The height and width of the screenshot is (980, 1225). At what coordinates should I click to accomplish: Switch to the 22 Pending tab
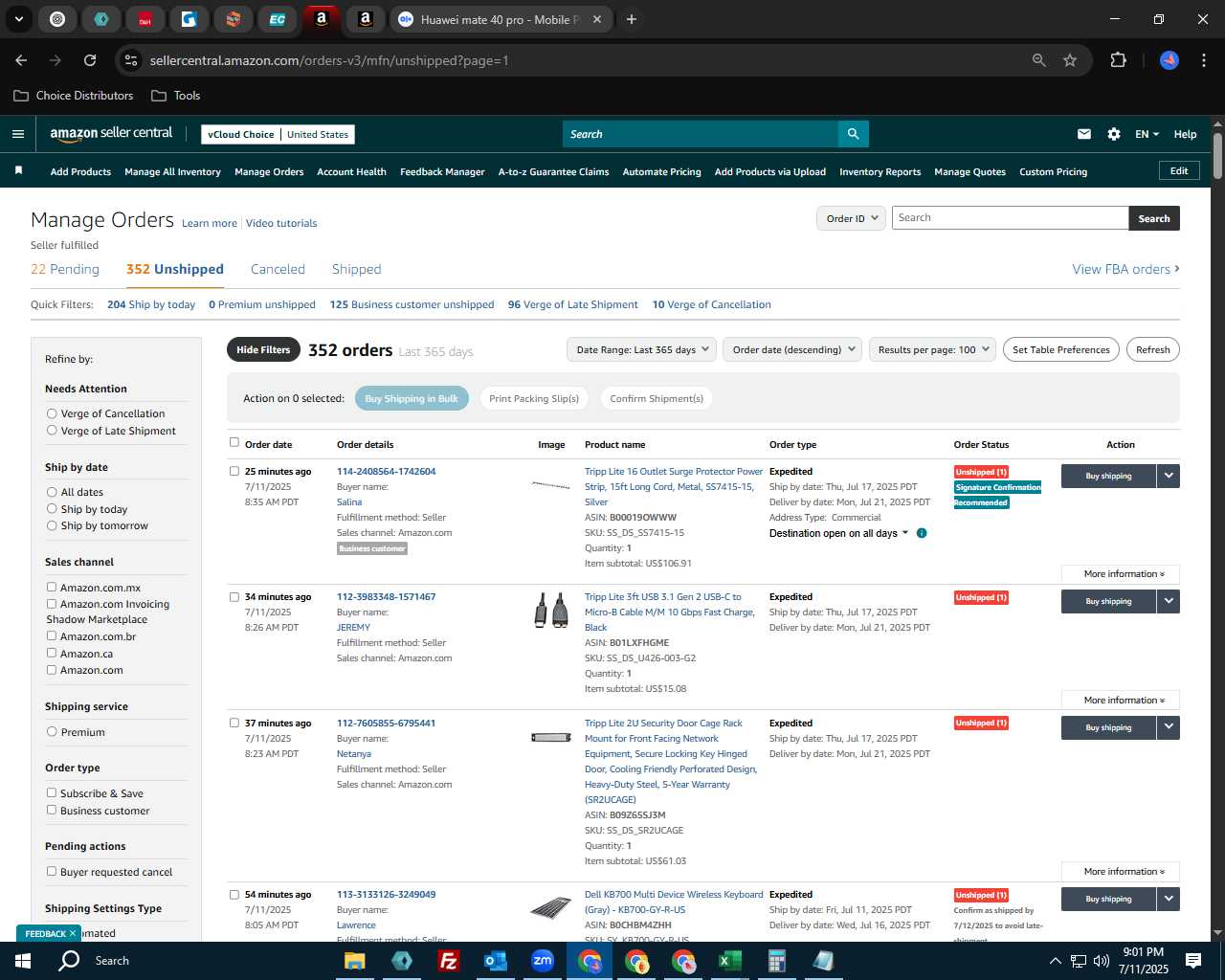pyautogui.click(x=65, y=269)
